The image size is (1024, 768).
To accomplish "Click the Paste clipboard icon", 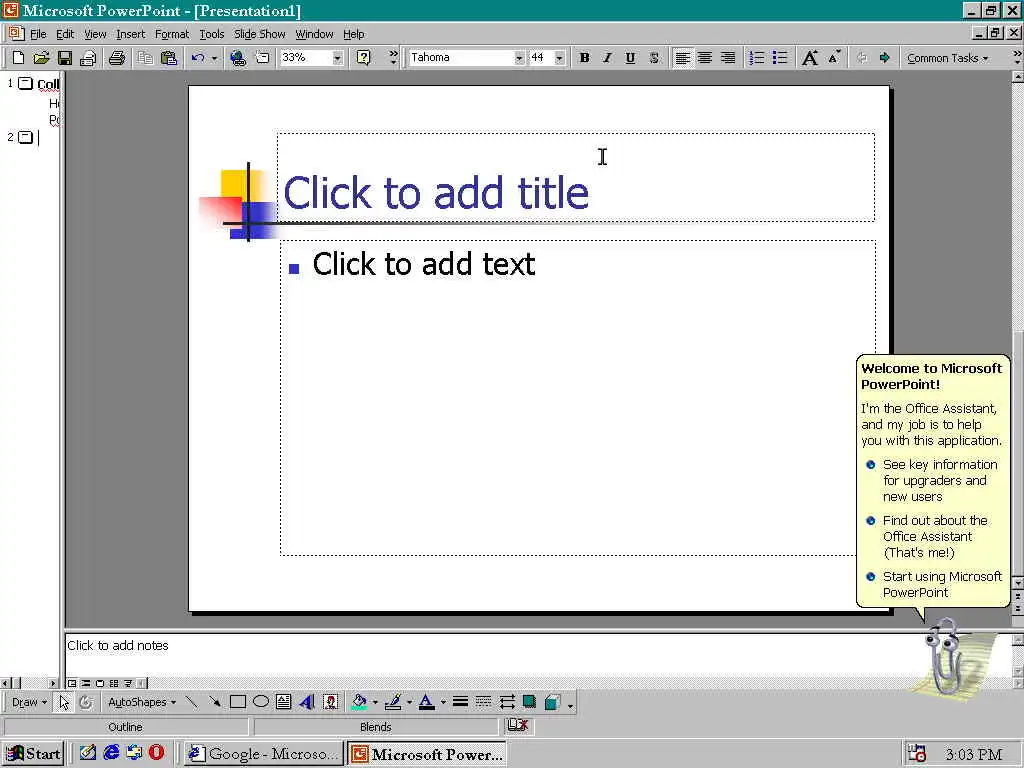I will (x=168, y=58).
